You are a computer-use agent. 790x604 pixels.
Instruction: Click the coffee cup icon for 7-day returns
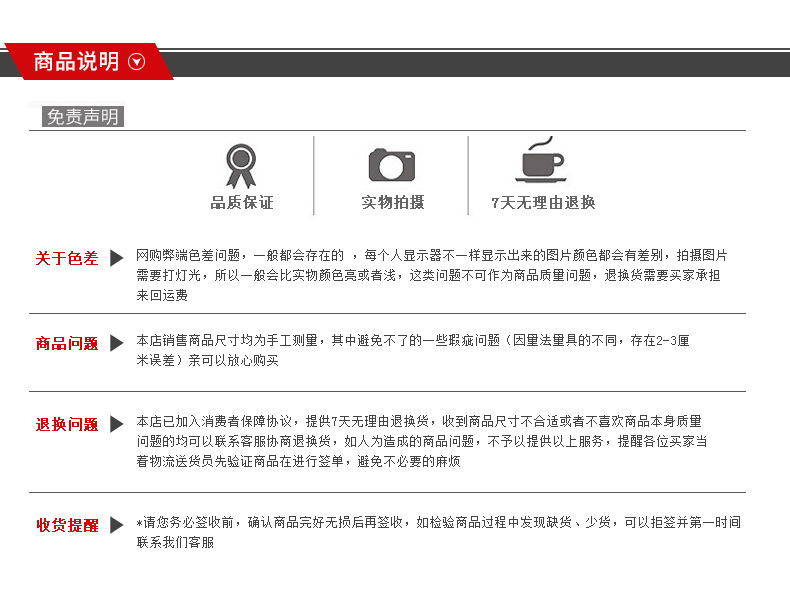pos(542,159)
